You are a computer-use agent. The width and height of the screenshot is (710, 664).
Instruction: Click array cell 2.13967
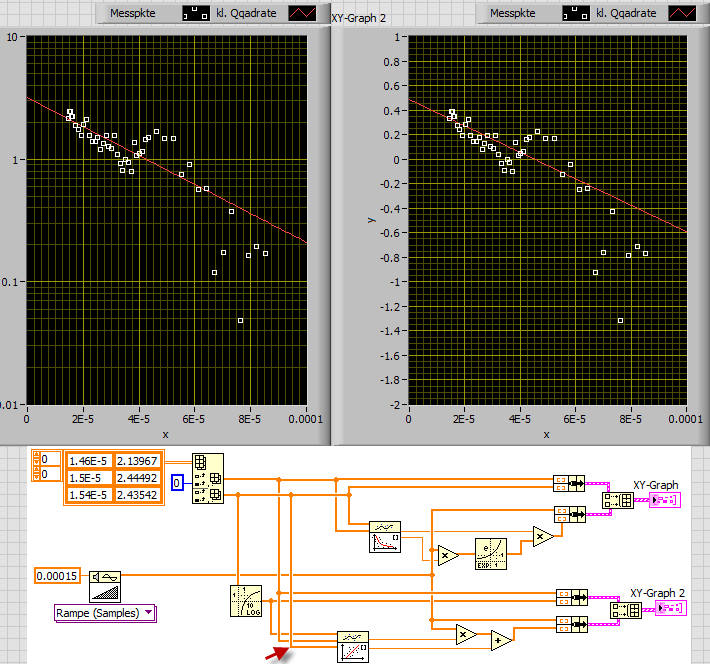tap(138, 461)
